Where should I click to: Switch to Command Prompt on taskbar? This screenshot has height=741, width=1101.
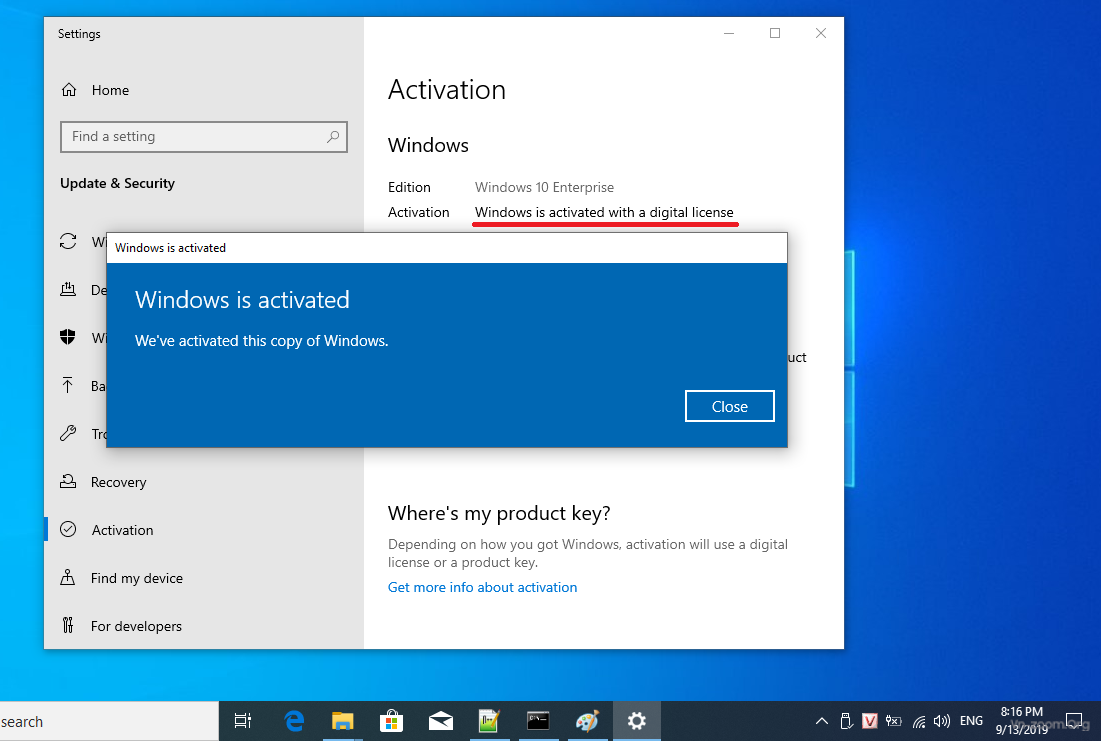point(538,721)
